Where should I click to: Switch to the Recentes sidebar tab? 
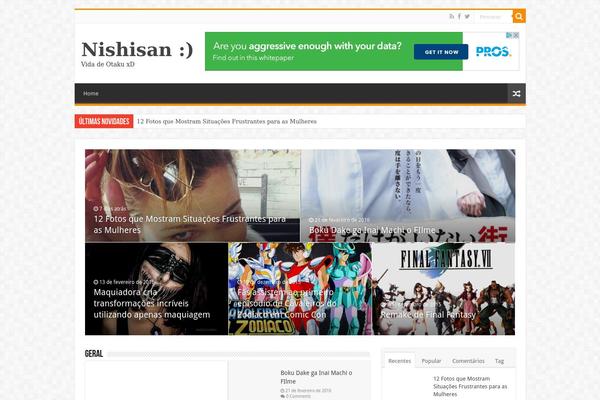coord(399,361)
